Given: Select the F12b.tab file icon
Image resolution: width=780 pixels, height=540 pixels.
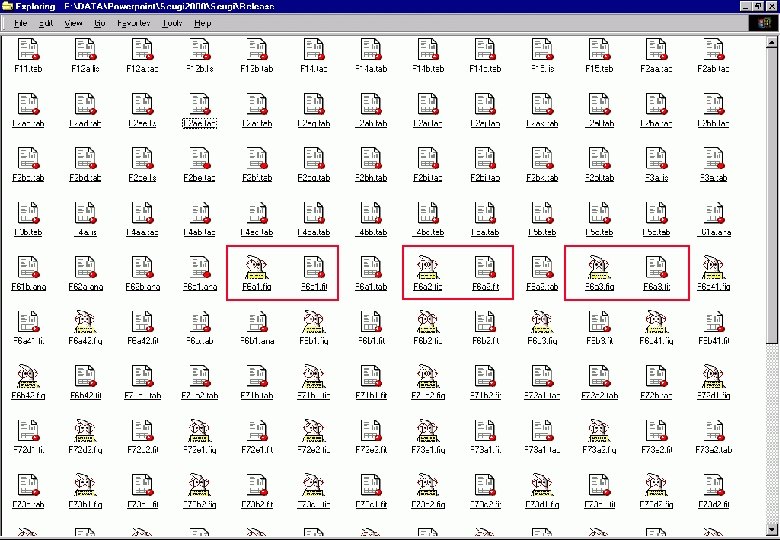Looking at the screenshot, I should [x=257, y=50].
